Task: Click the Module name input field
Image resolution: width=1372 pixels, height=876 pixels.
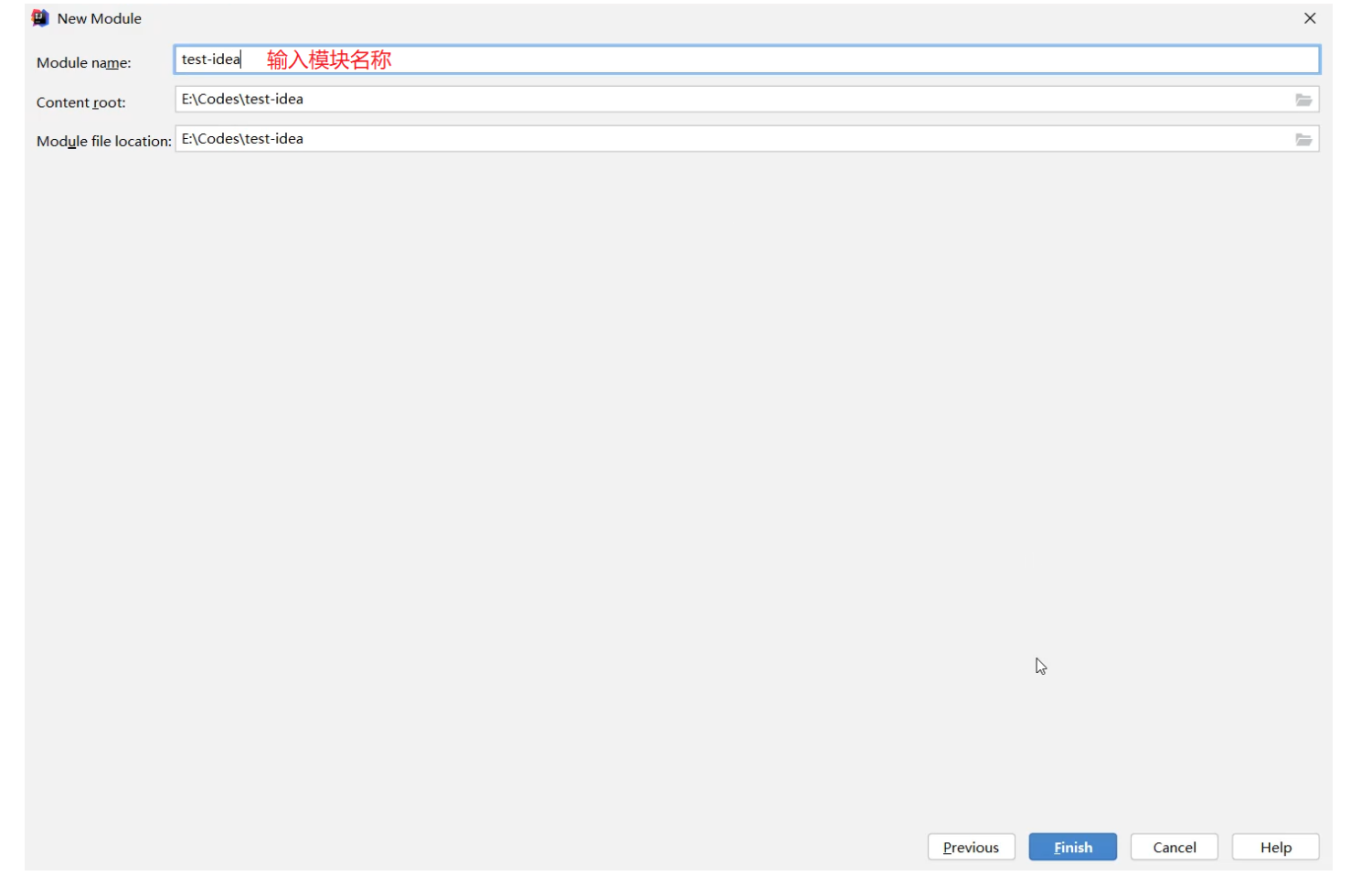Action: click(746, 60)
